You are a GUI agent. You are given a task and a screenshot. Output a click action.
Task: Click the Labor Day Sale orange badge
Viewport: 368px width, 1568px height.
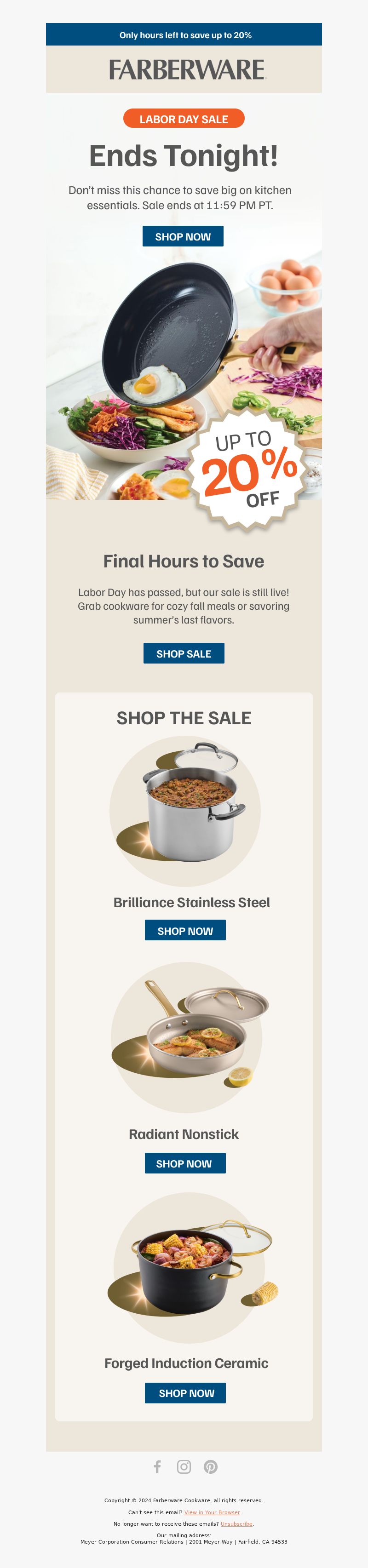184,119
